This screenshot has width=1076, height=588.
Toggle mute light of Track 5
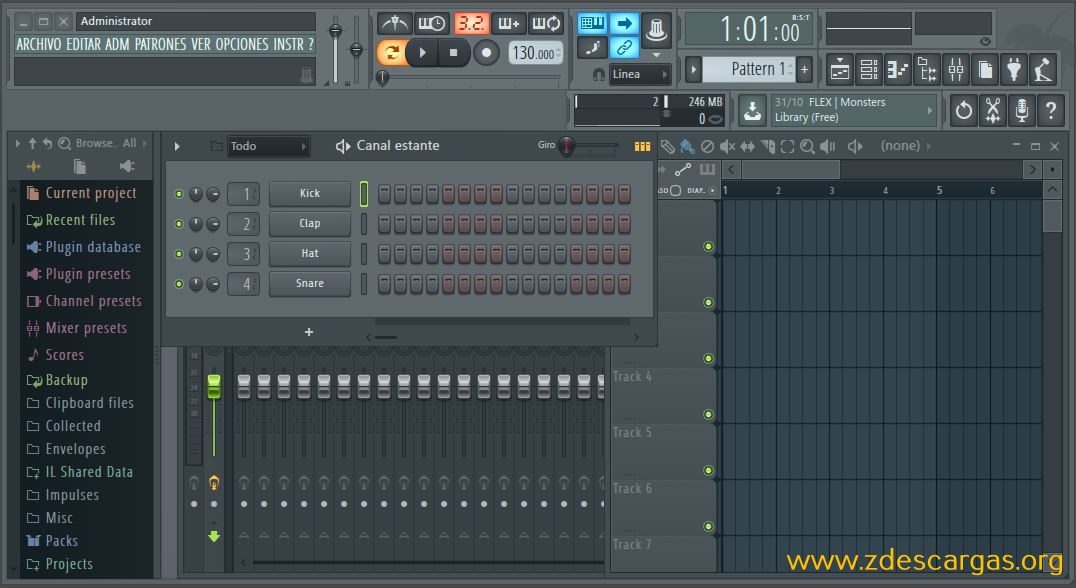click(x=708, y=471)
